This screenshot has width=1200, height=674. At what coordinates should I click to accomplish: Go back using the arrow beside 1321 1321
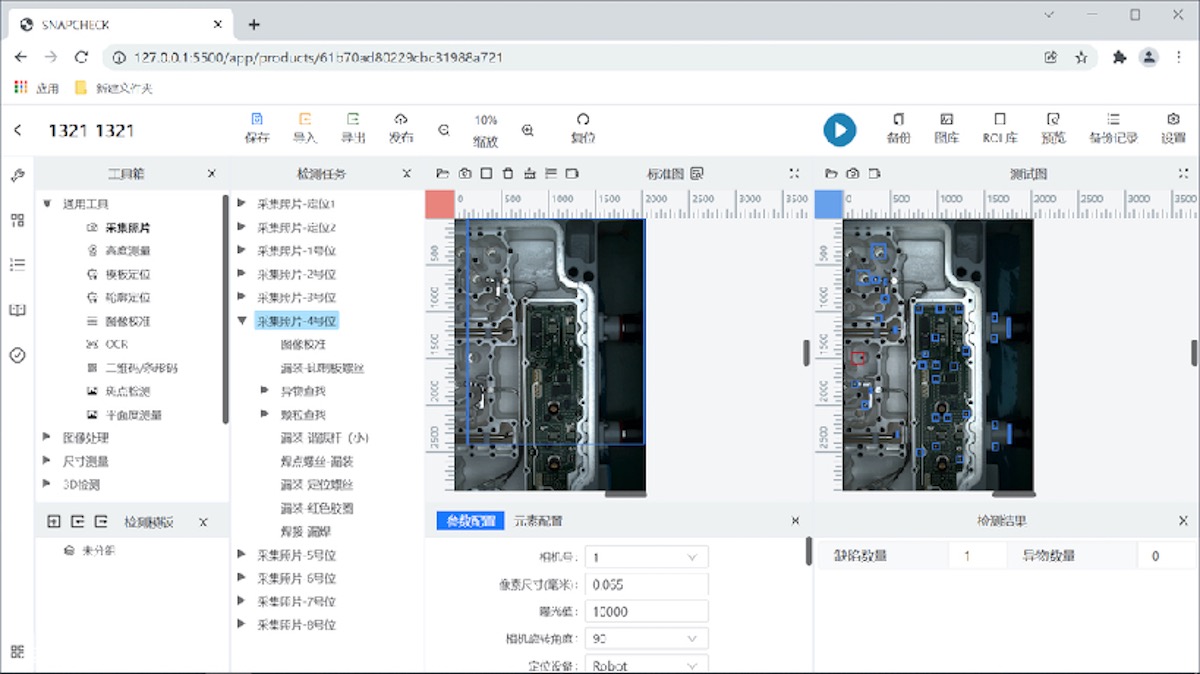(x=17, y=130)
